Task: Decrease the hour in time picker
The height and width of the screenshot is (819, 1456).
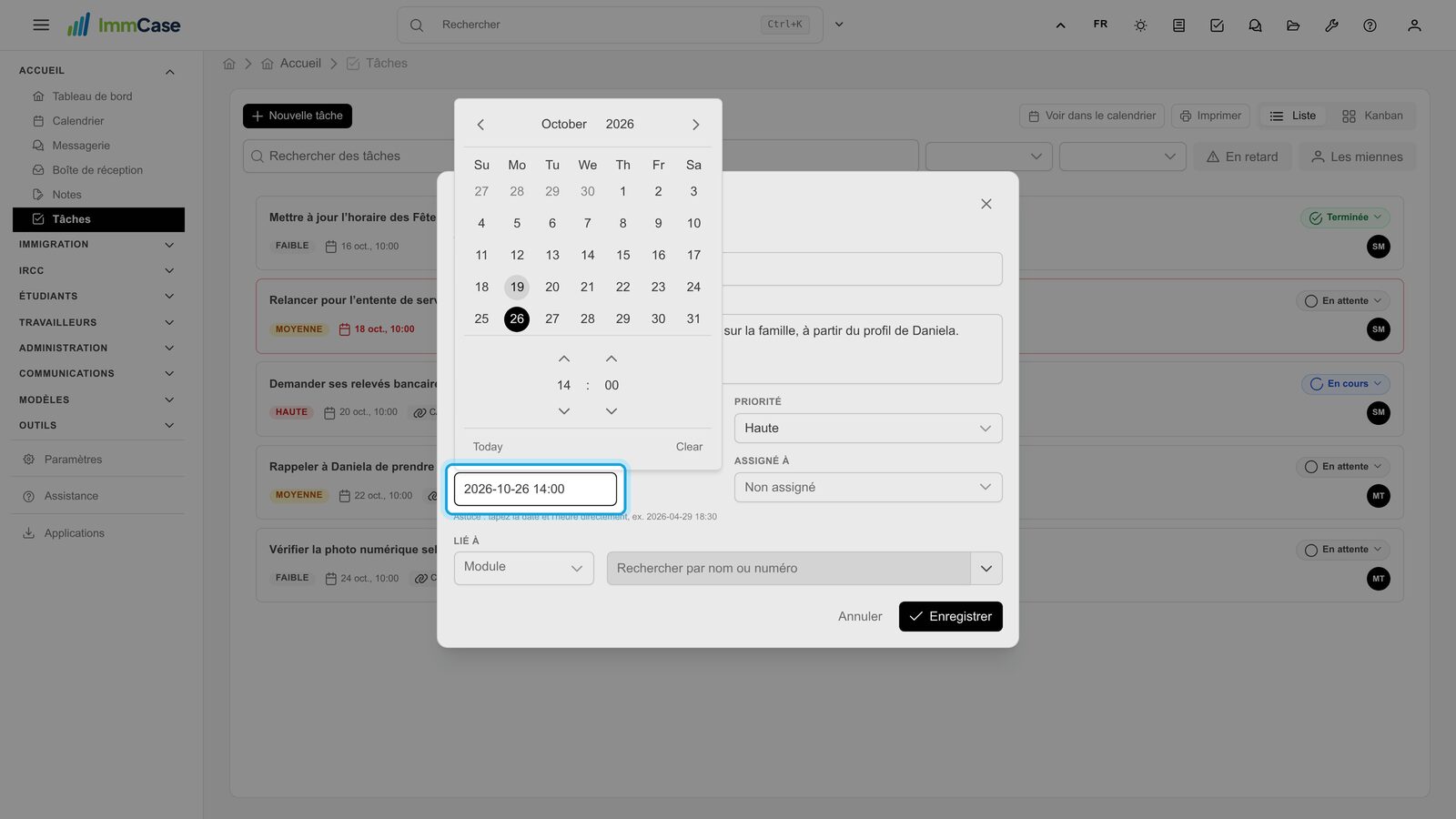Action: pos(564,411)
